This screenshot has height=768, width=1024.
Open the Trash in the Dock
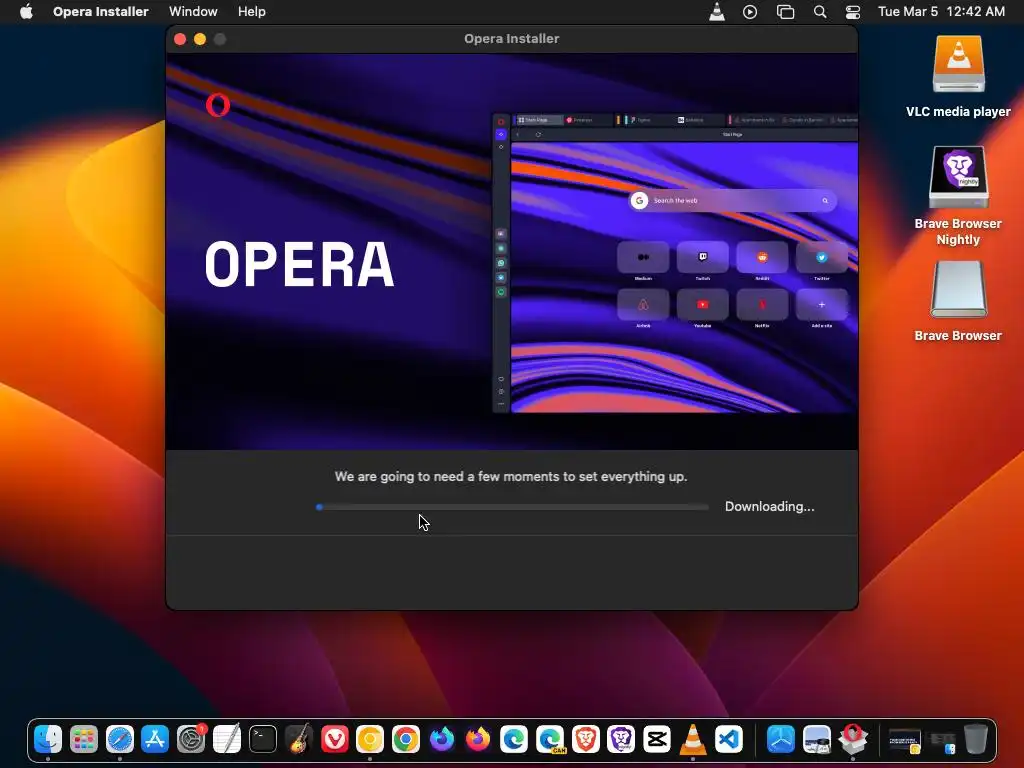(x=976, y=739)
